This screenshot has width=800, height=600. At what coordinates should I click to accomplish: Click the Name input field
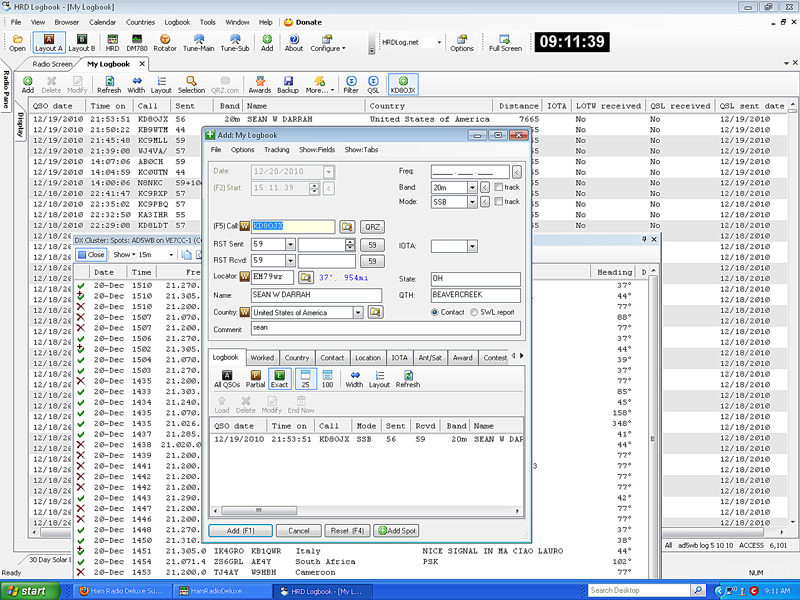(316, 295)
